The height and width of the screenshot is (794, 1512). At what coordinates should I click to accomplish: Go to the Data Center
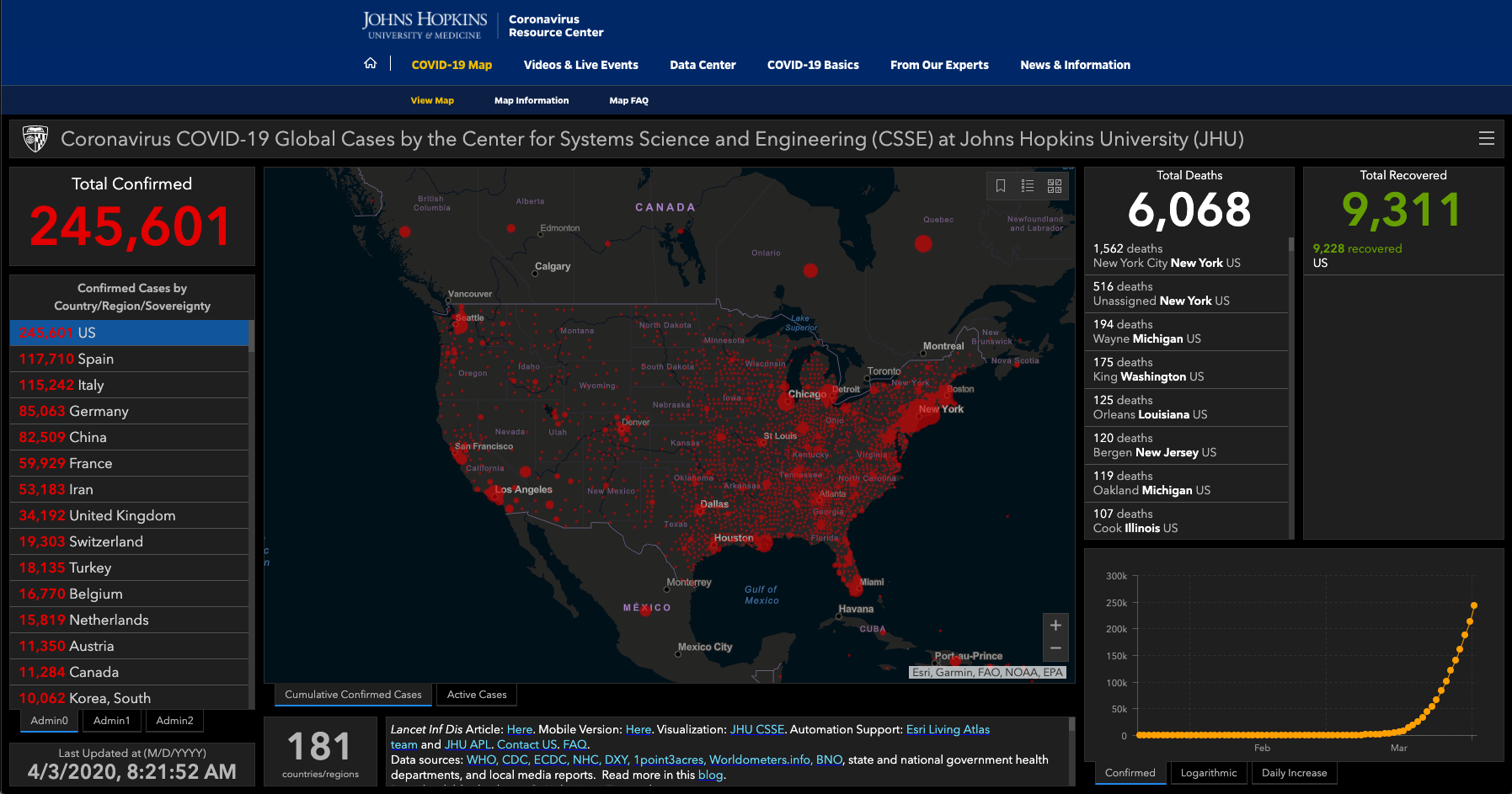[x=703, y=65]
